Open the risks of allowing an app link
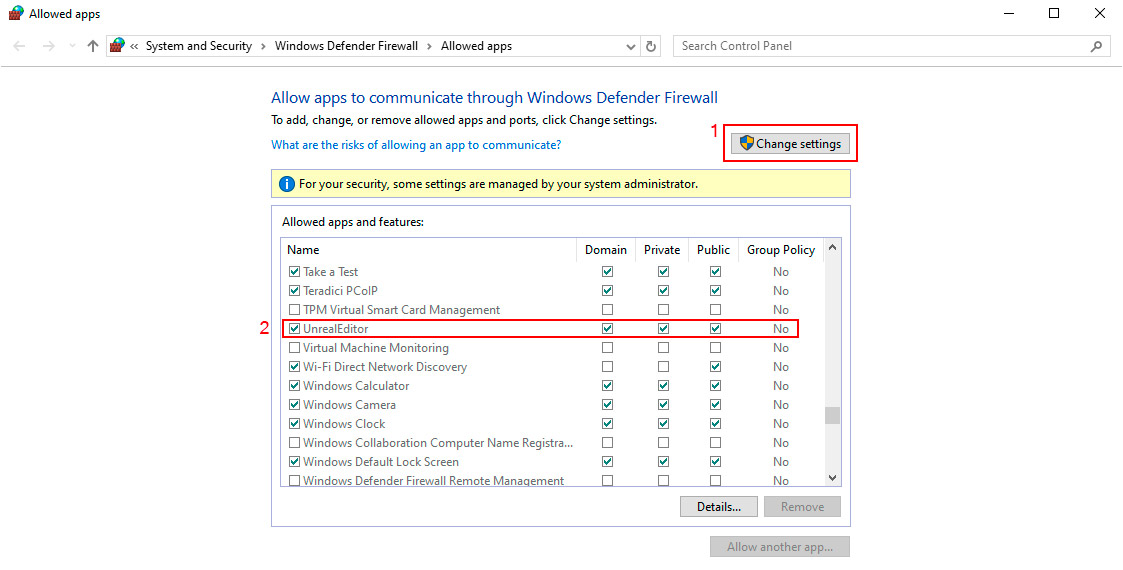Viewport: 1123px width, 570px height. (x=416, y=145)
